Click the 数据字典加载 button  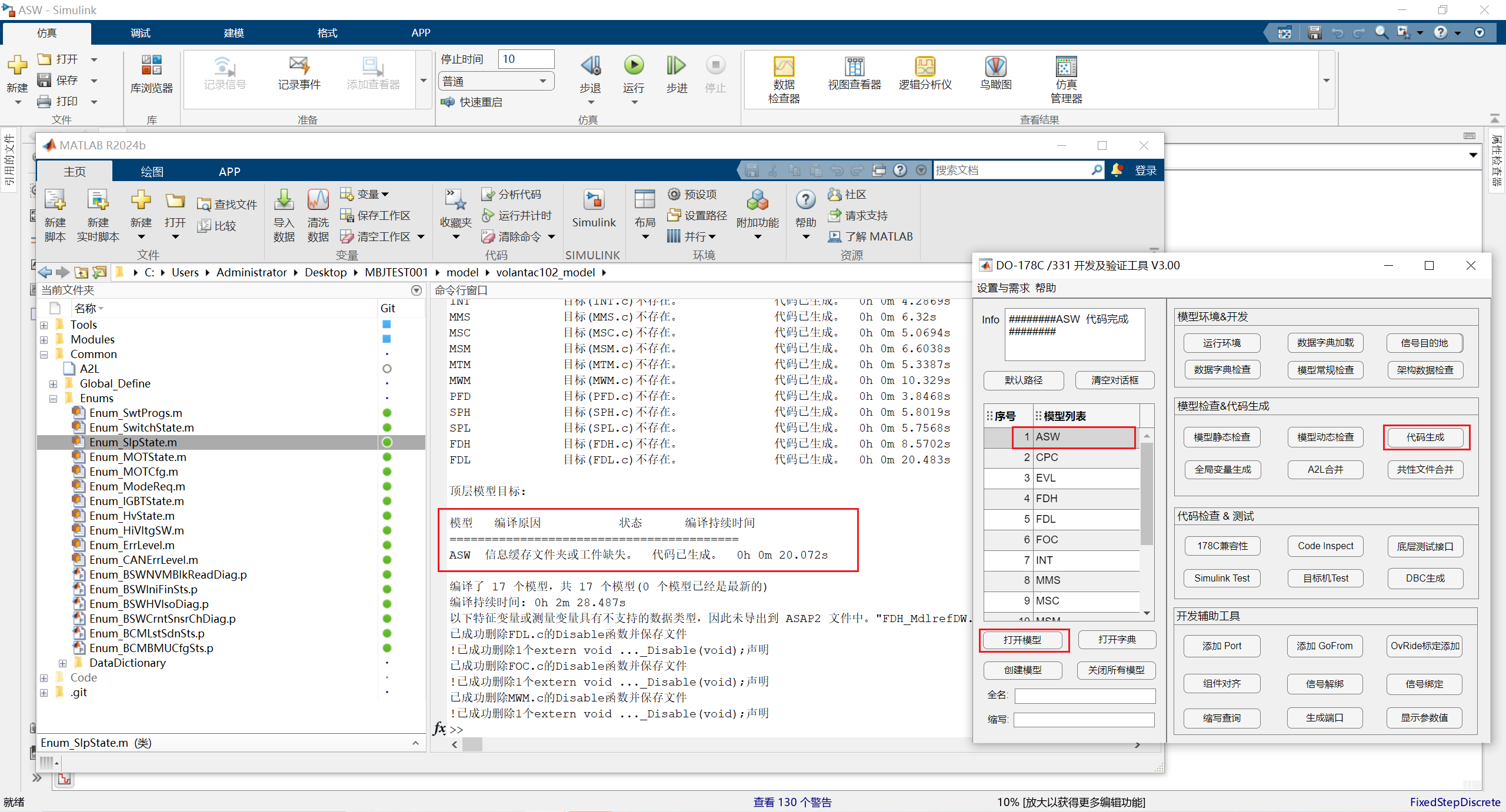1325,343
